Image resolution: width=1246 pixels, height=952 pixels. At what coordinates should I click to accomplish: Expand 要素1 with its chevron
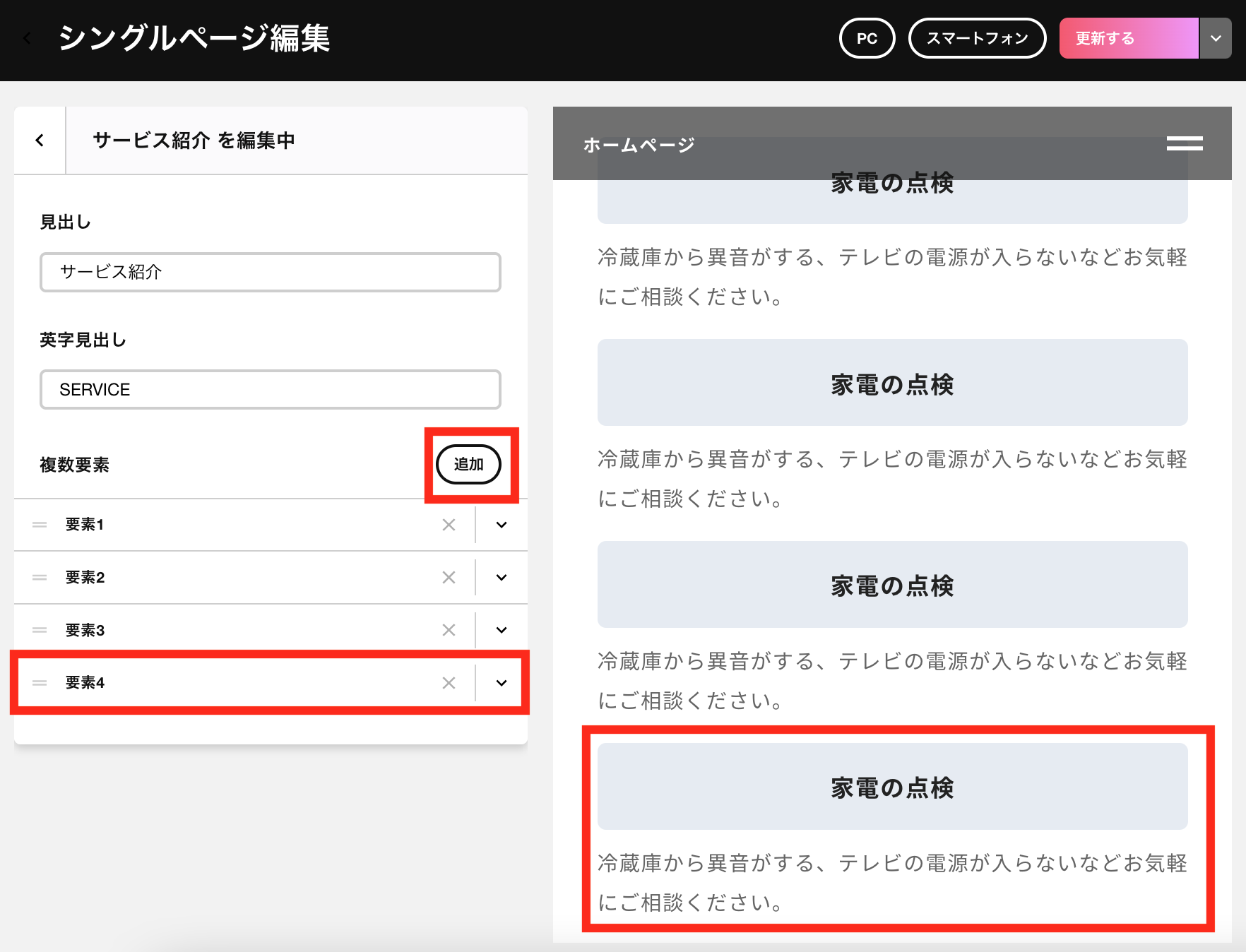click(x=502, y=525)
